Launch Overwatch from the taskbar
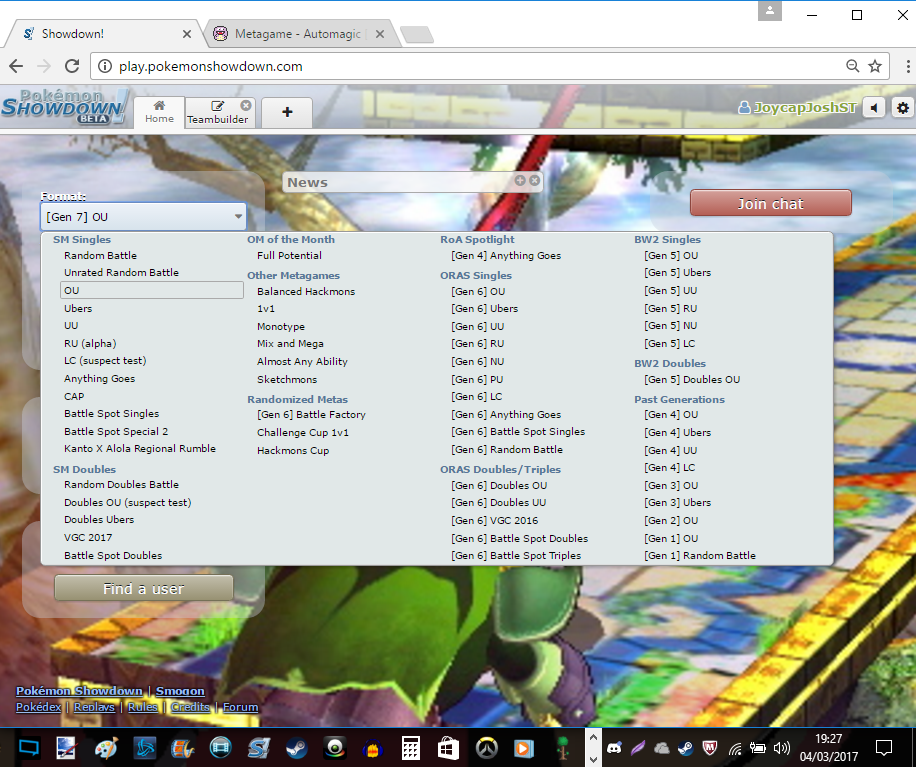 coord(485,747)
